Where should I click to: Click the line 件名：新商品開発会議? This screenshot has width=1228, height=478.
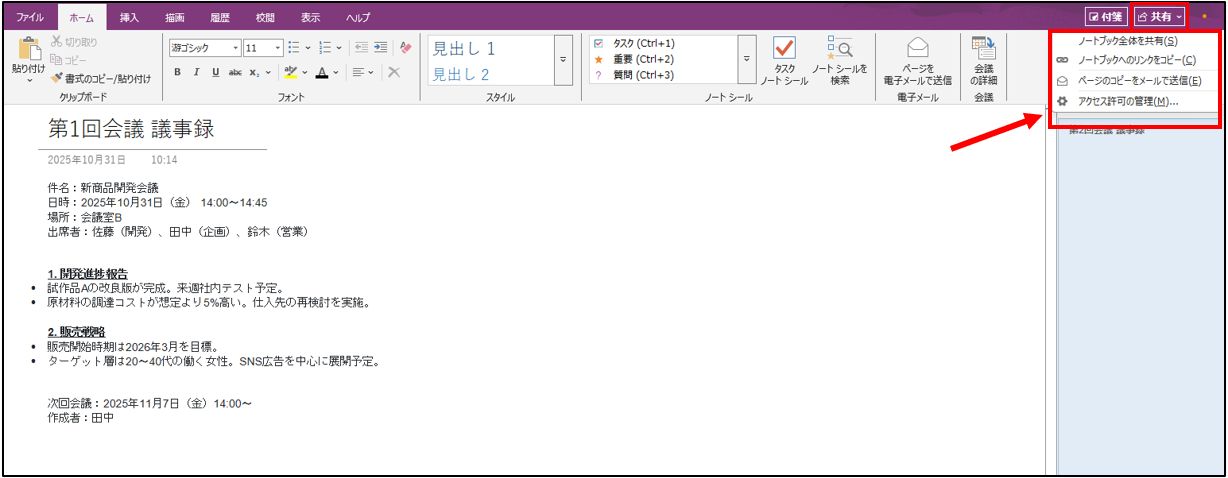tap(102, 188)
